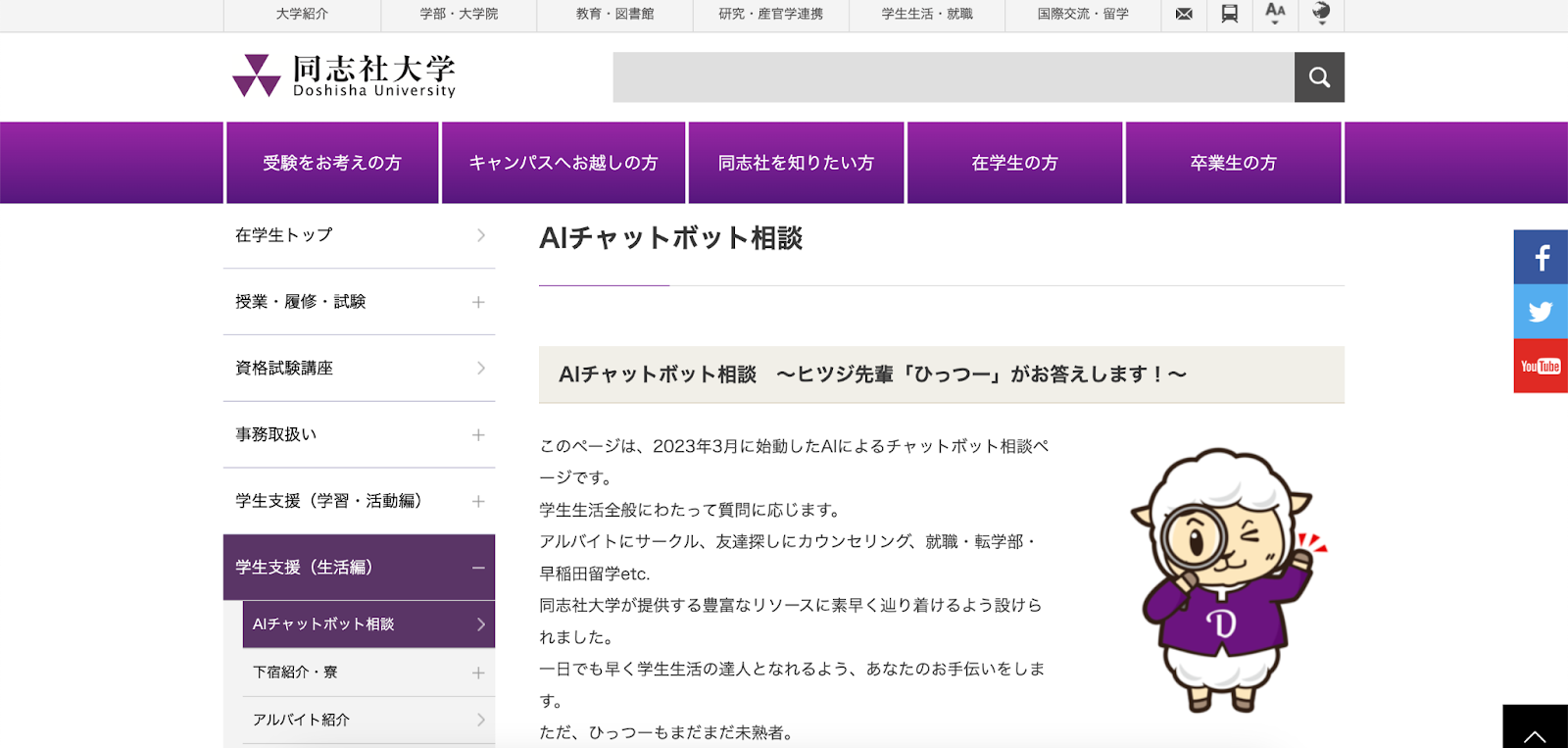1568x748 pixels.
Task: Open AIチャットボット相談 sidebar item
Action: (368, 624)
